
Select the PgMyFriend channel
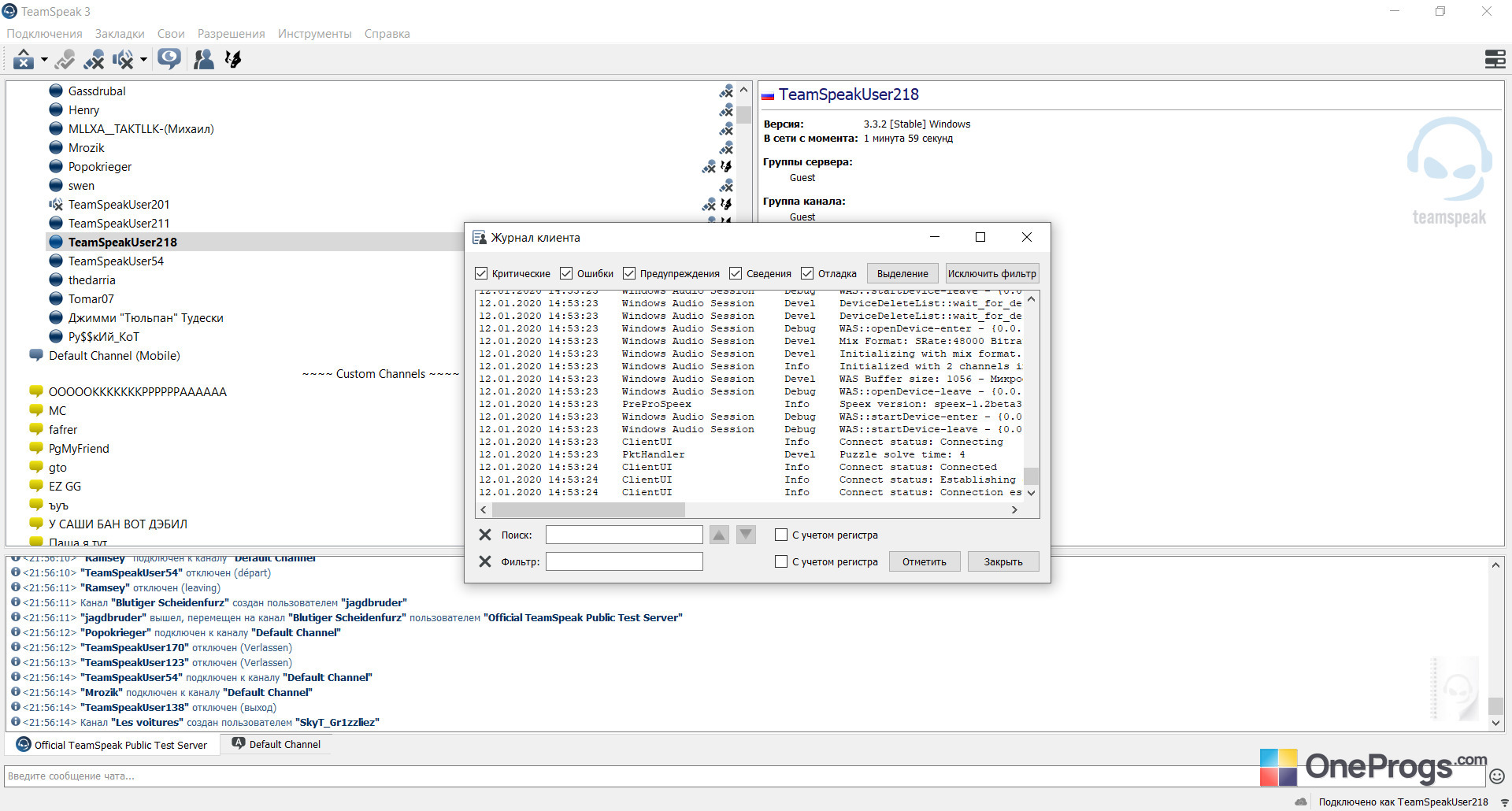click(x=79, y=449)
